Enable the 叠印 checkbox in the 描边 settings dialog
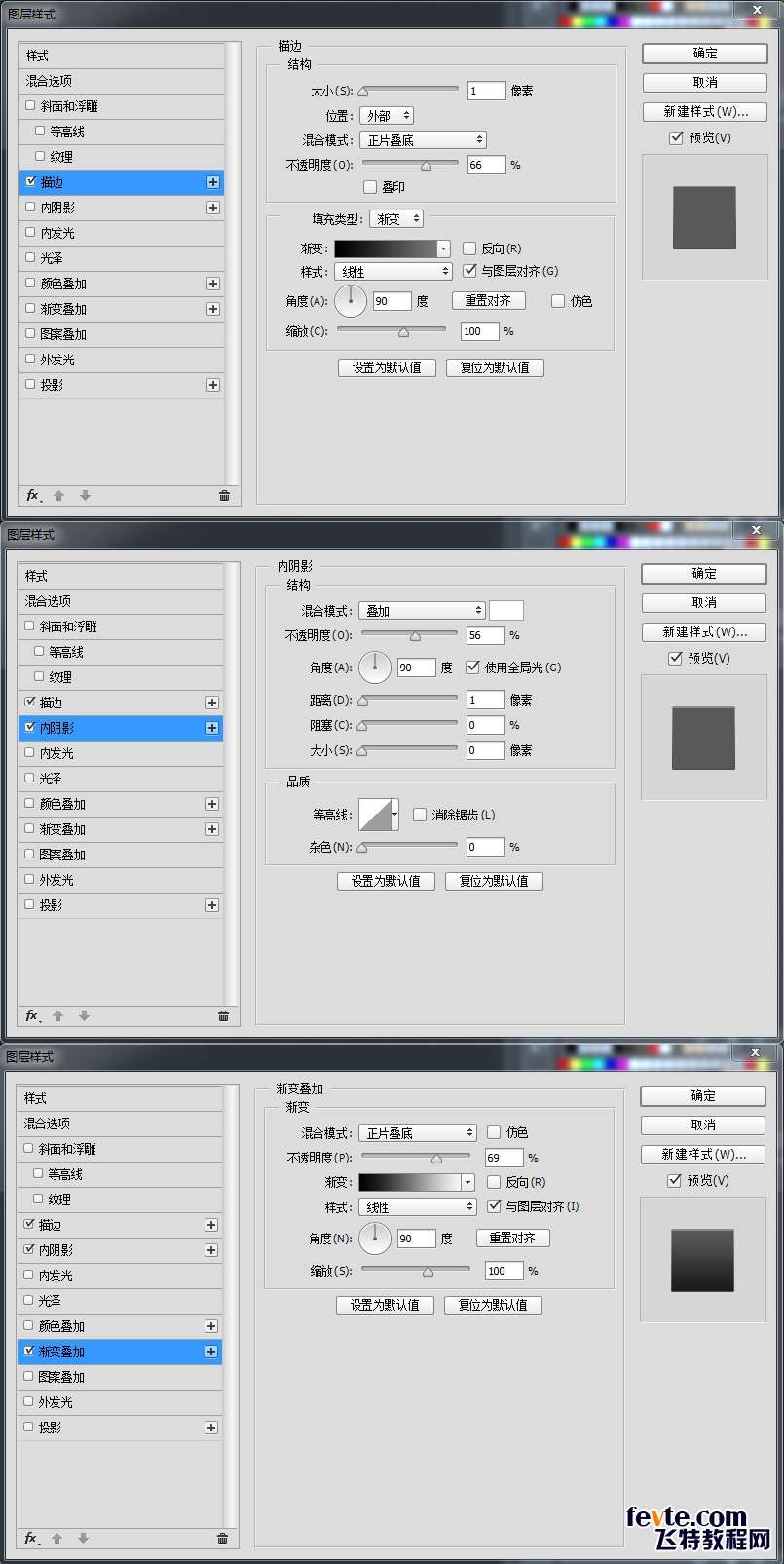The image size is (784, 1564). tap(370, 187)
